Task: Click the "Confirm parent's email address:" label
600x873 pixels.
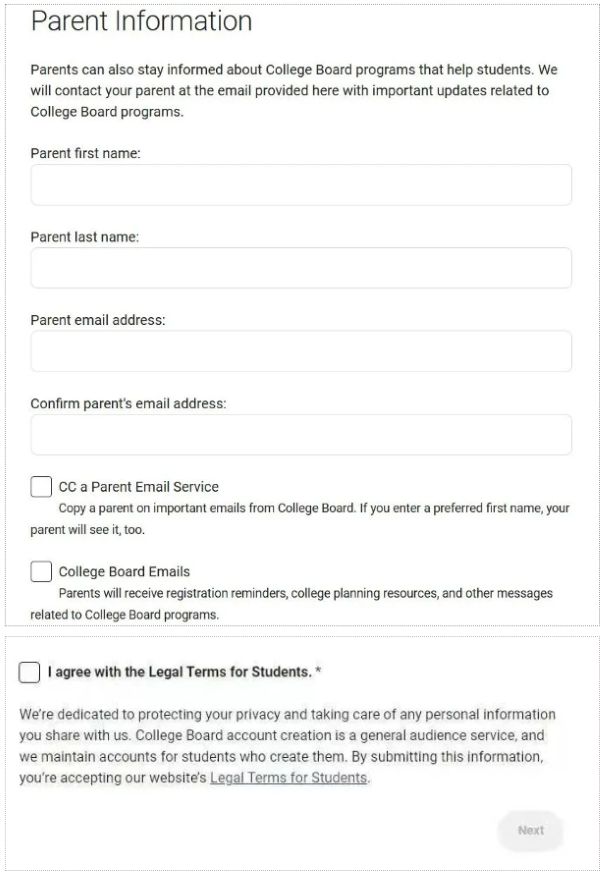Action: pos(128,404)
